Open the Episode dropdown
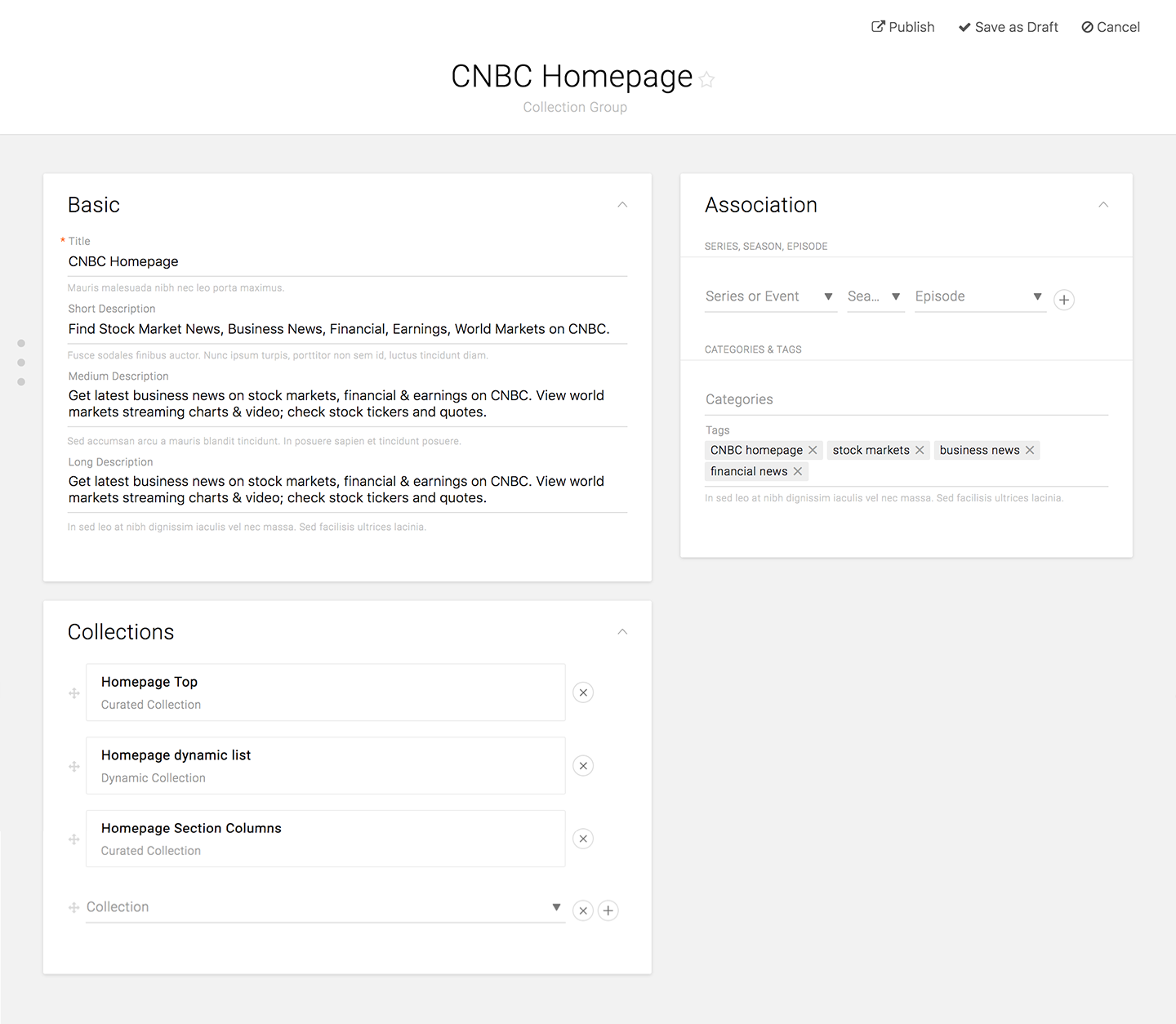Image resolution: width=1176 pixels, height=1024 pixels. (979, 296)
